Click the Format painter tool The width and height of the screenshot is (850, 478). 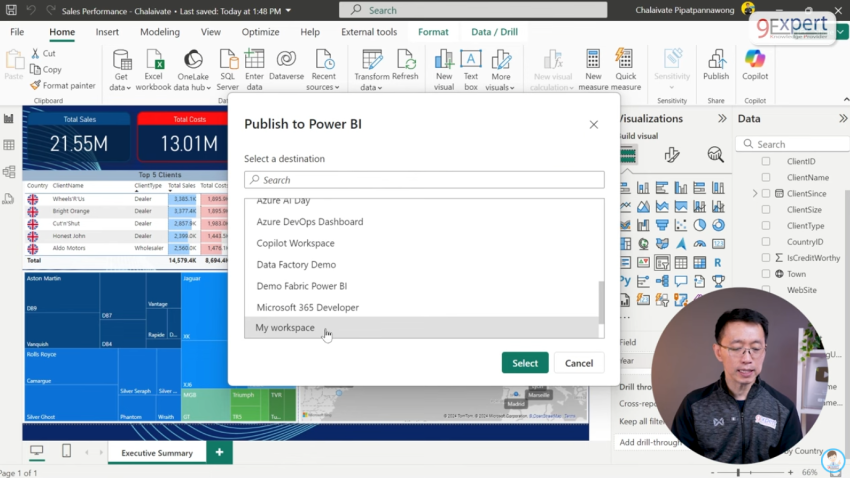coord(63,86)
